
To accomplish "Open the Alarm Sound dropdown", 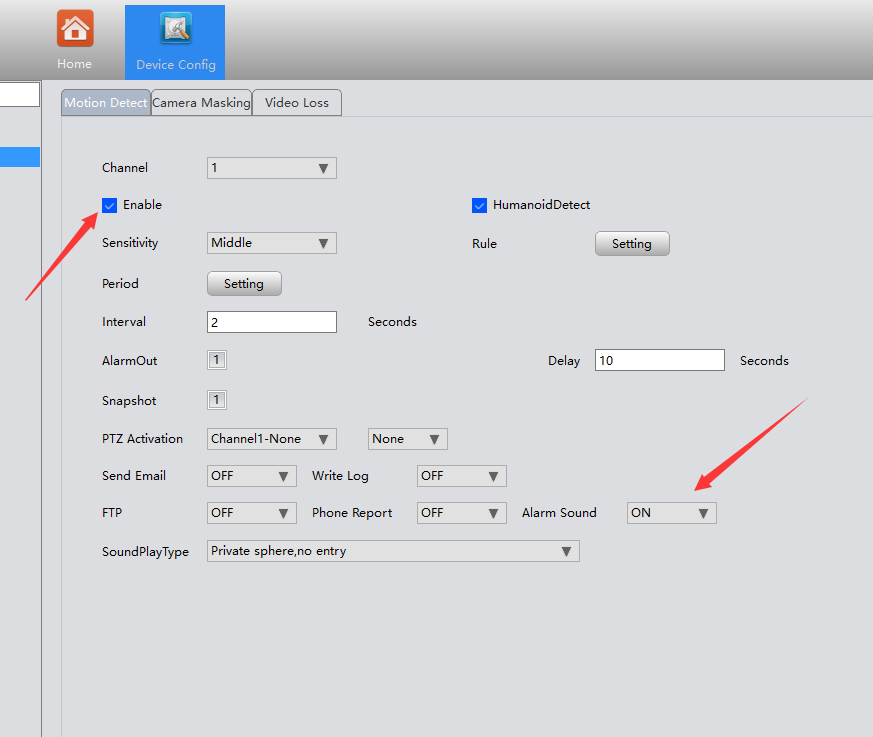I will coord(671,513).
